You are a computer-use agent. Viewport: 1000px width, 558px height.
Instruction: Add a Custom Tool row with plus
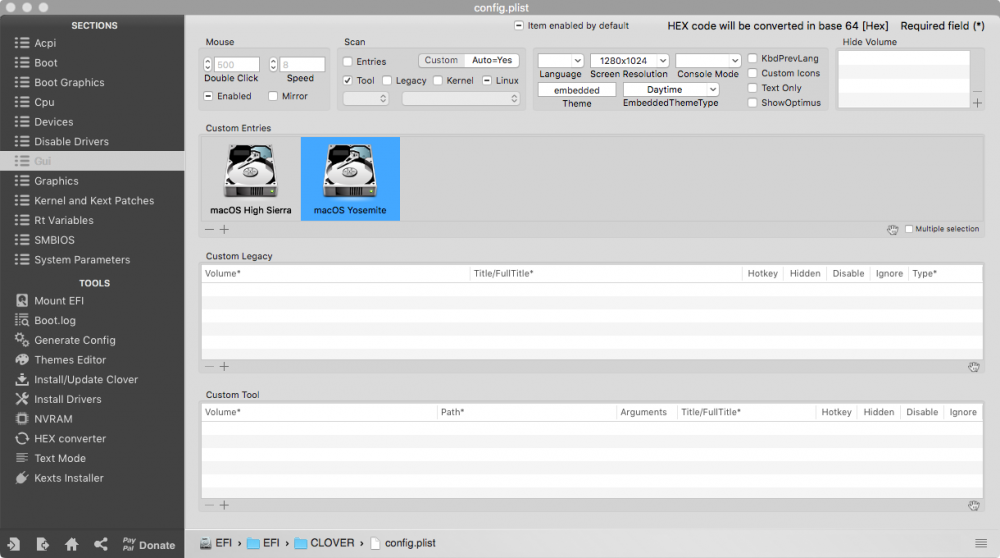coord(224,505)
